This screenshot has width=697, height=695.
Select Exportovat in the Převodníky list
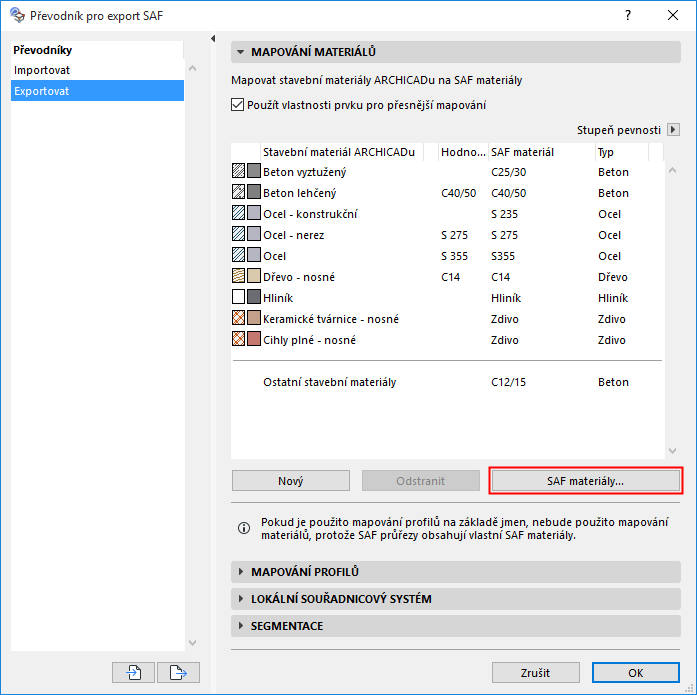[x=97, y=91]
